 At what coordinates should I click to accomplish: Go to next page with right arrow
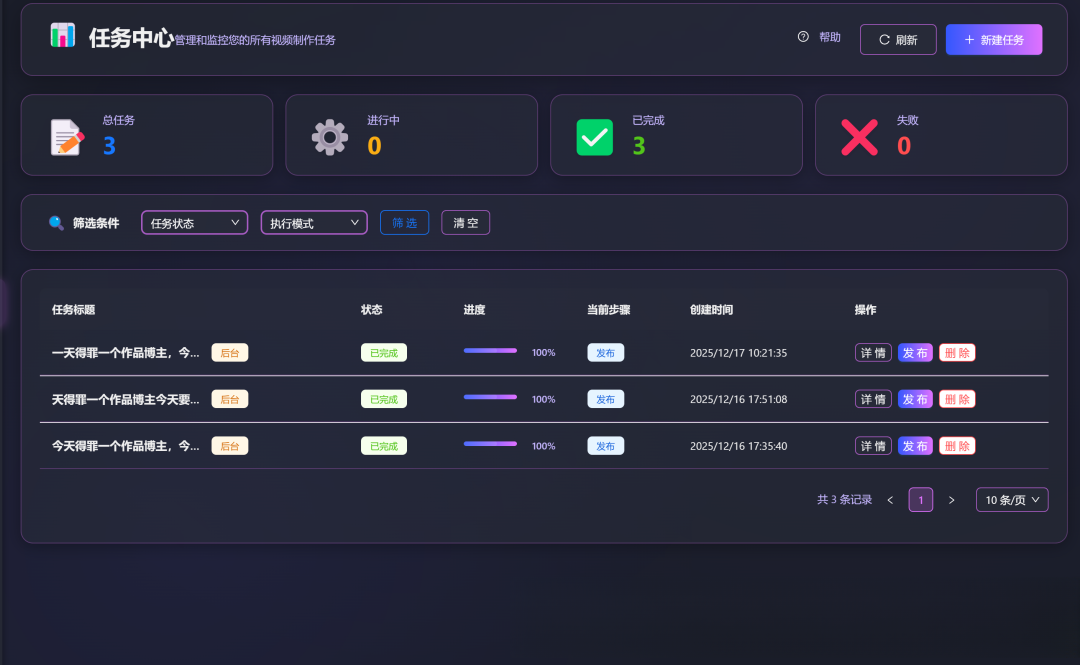pyautogui.click(x=951, y=500)
